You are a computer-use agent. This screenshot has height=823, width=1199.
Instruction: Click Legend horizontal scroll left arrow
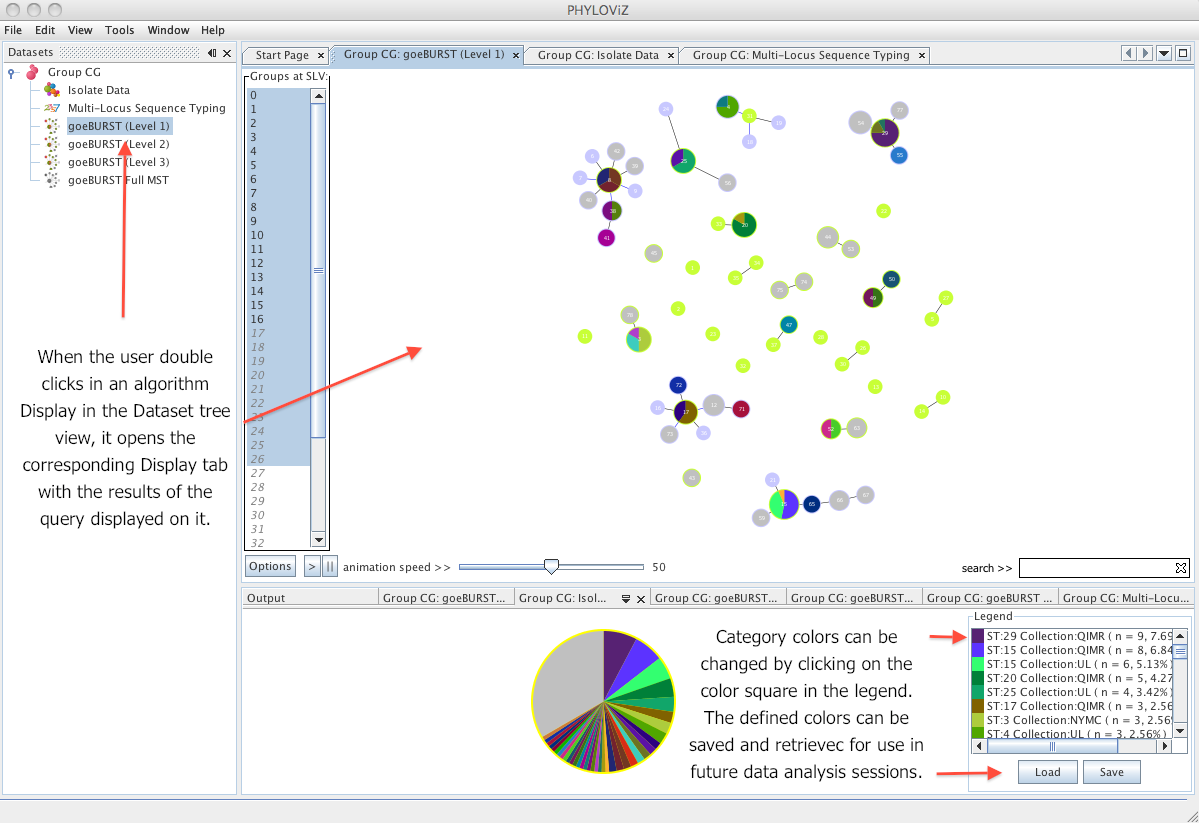click(x=979, y=746)
